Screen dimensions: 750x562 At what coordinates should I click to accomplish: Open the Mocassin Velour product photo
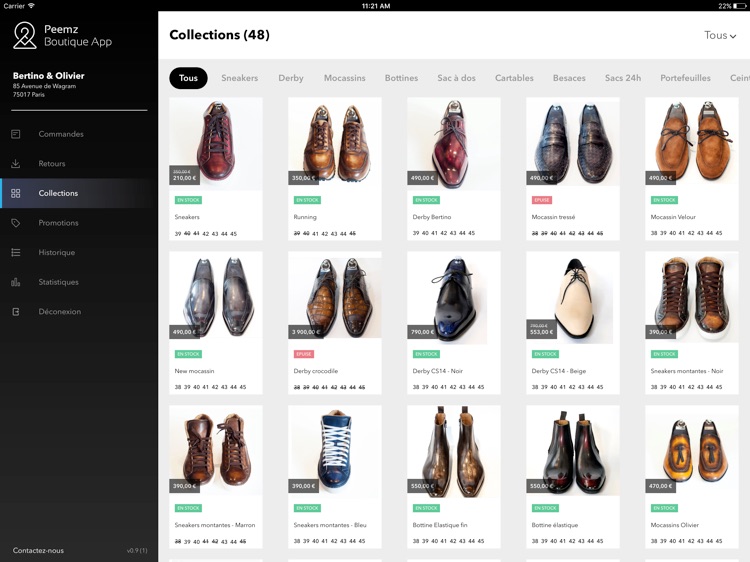[x=692, y=143]
